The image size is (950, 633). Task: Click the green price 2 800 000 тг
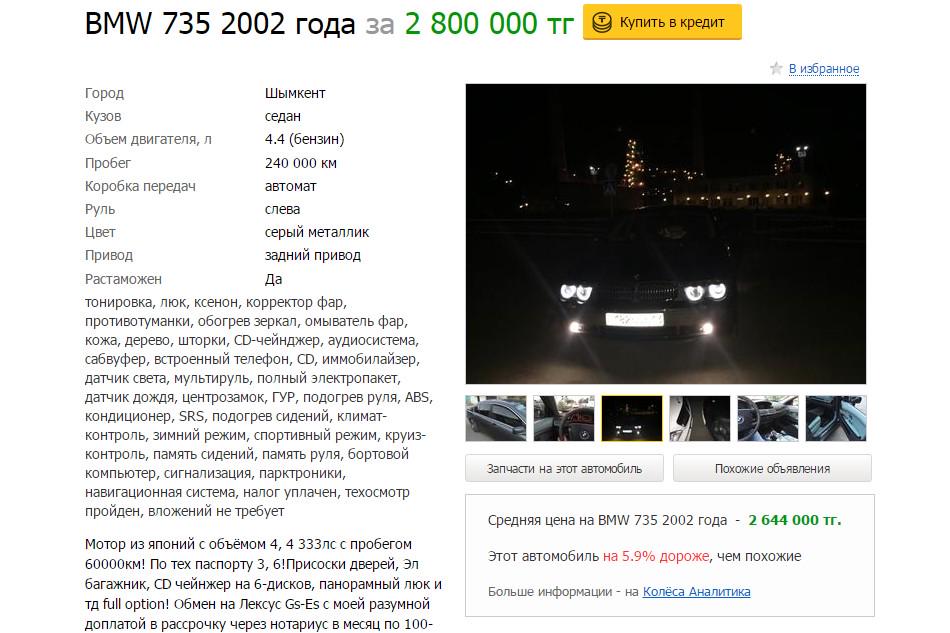pyautogui.click(x=489, y=24)
